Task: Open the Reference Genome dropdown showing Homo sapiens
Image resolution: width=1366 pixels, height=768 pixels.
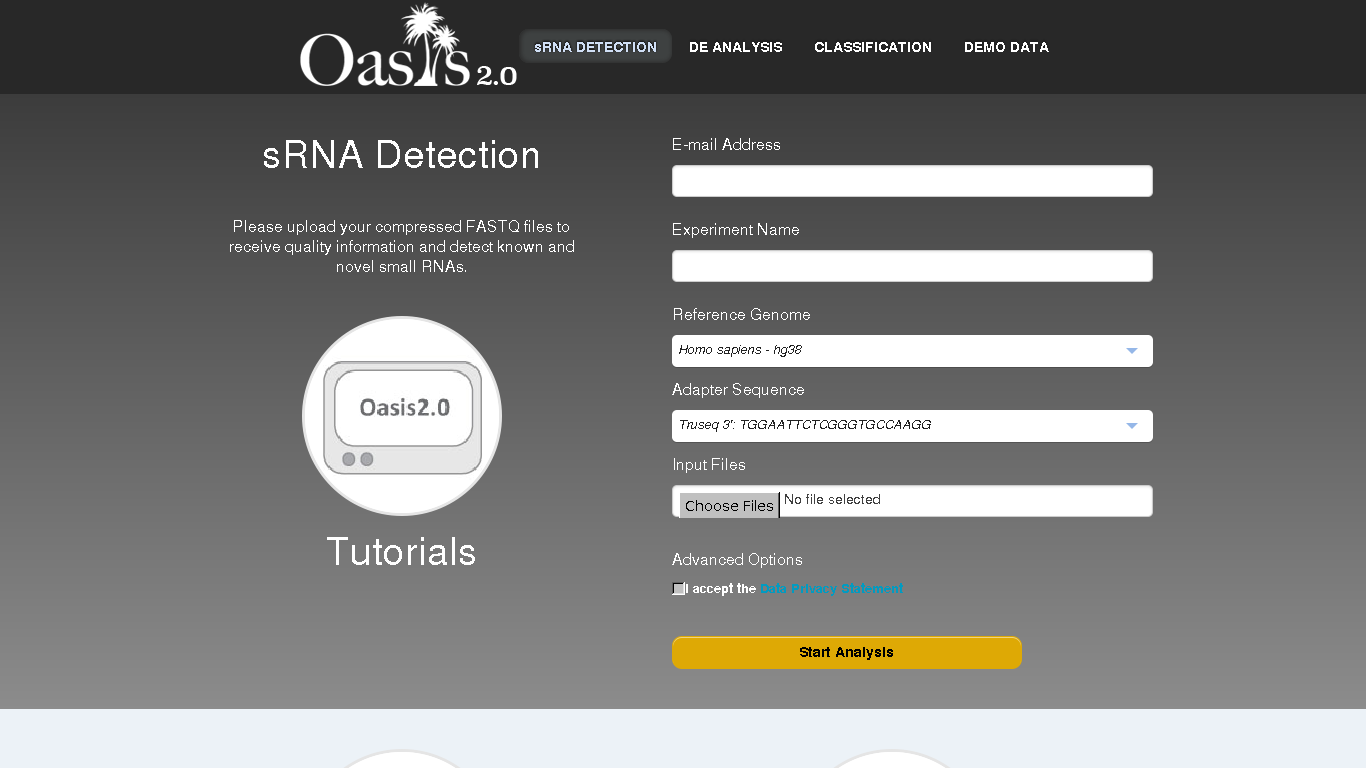Action: coord(911,351)
